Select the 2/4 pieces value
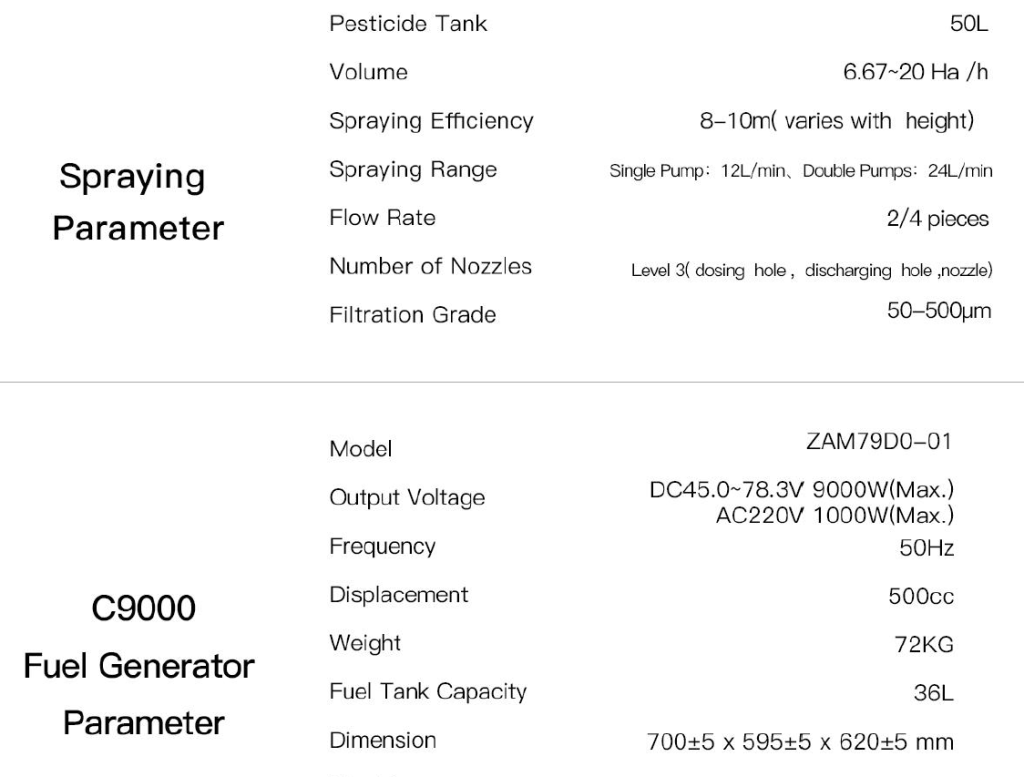Screen dimensions: 1024x777 click(x=937, y=219)
